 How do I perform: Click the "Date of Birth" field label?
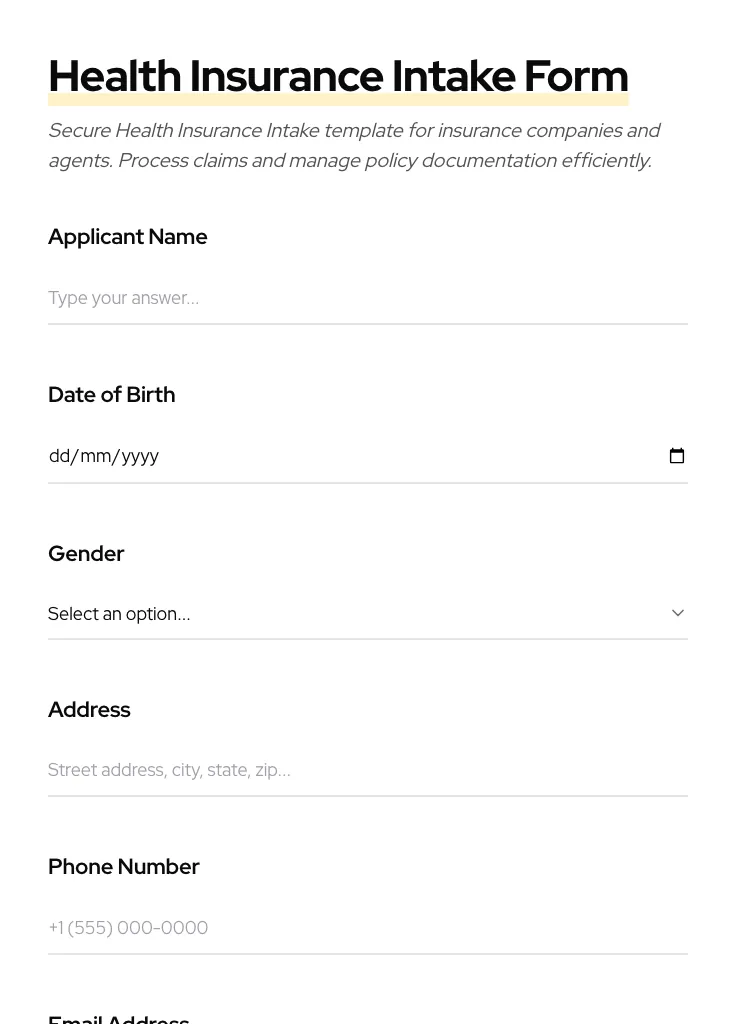[111, 395]
